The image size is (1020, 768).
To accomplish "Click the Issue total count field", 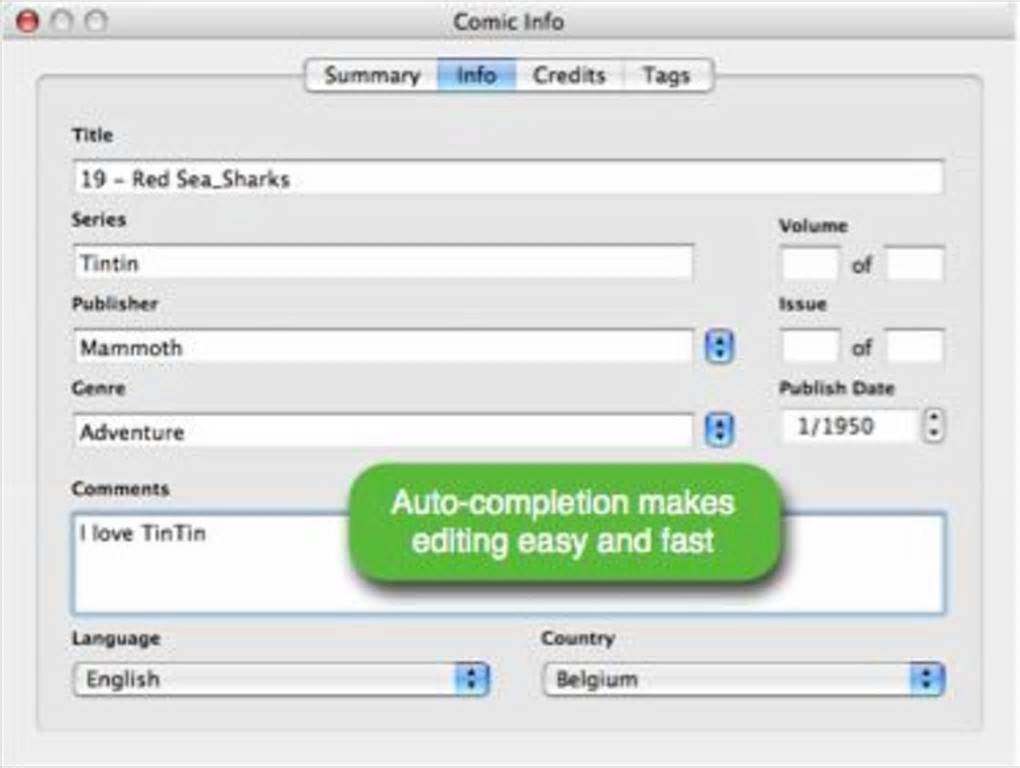I will click(x=914, y=347).
